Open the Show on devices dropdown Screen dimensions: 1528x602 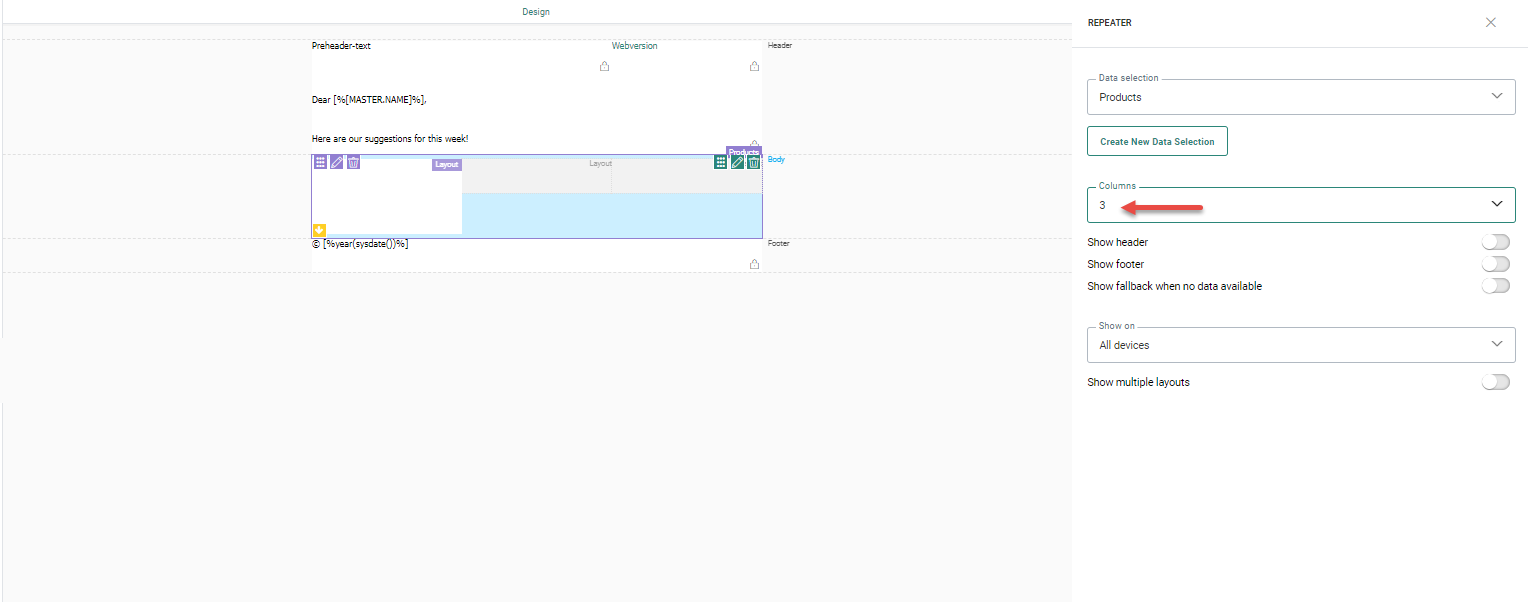coord(1301,345)
